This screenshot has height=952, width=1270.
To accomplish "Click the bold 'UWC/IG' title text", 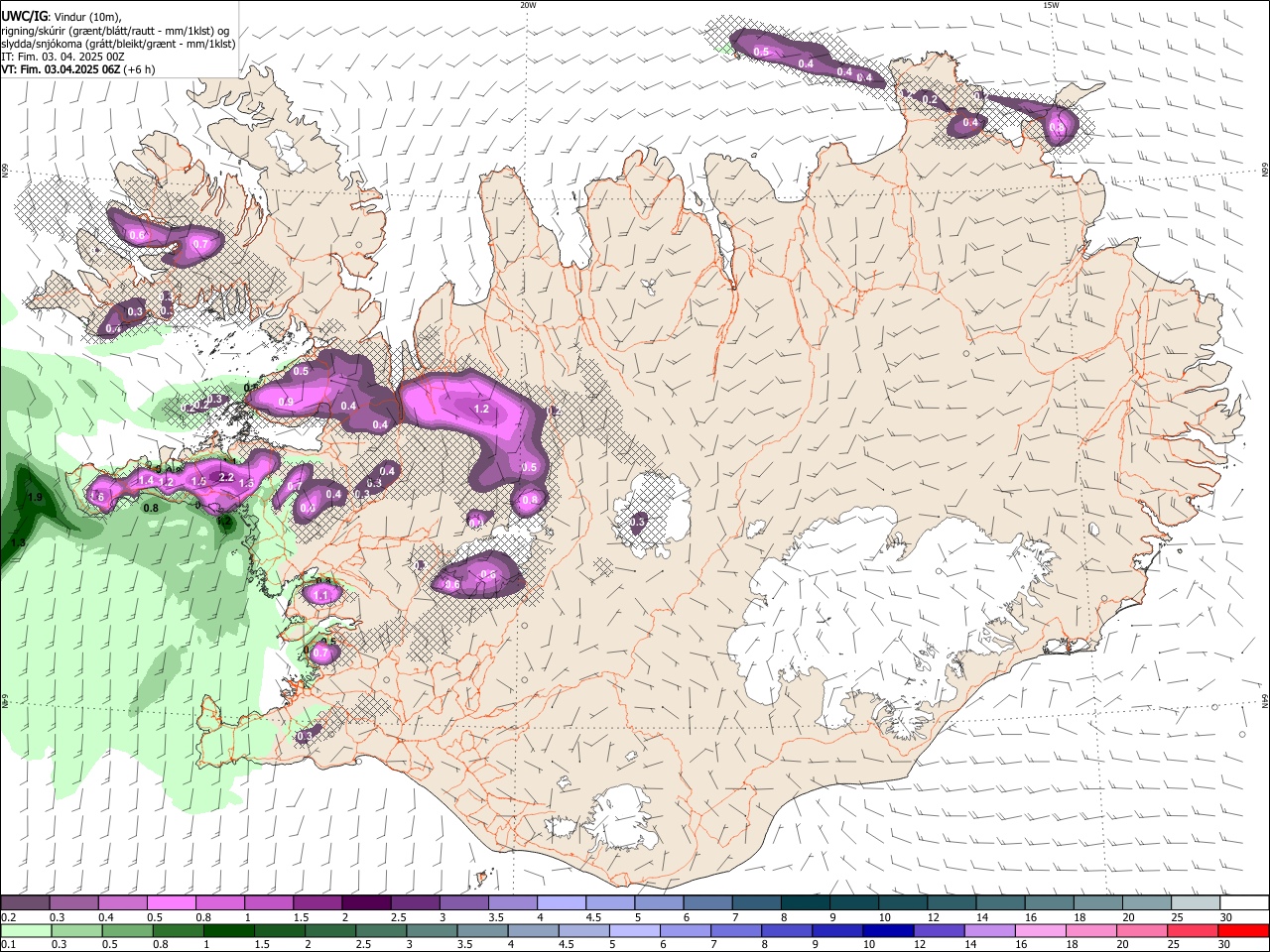I will point(24,17).
